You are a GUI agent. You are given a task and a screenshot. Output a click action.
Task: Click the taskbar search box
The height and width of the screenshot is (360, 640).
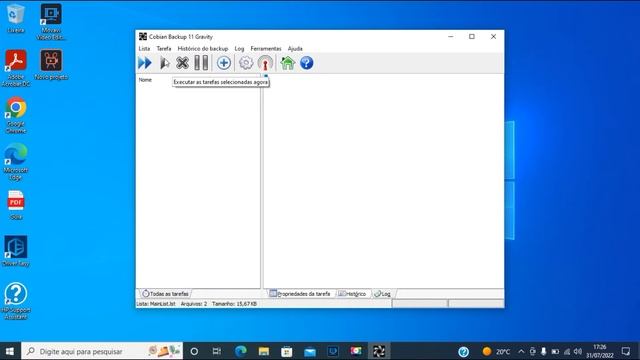tap(102, 351)
